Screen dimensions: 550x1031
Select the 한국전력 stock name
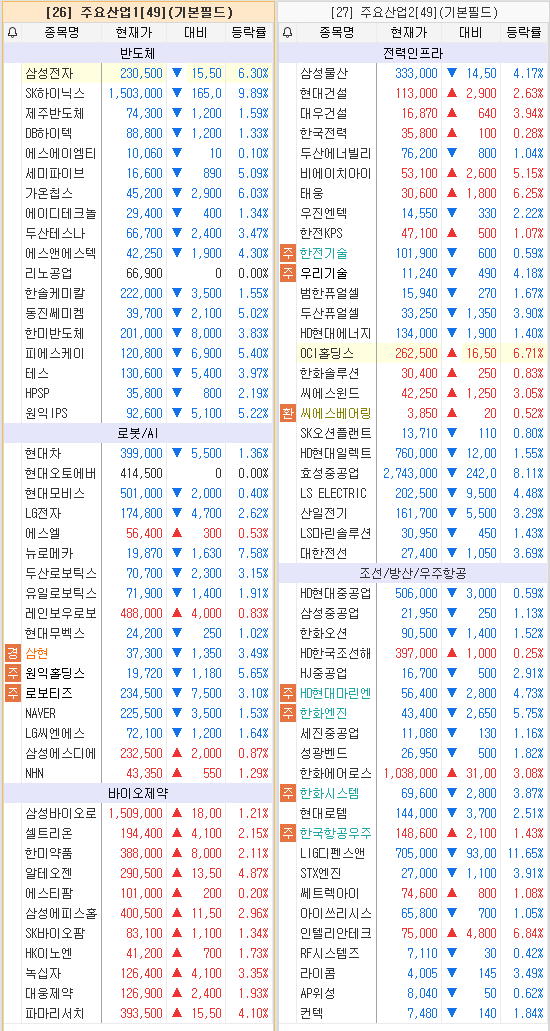324,133
